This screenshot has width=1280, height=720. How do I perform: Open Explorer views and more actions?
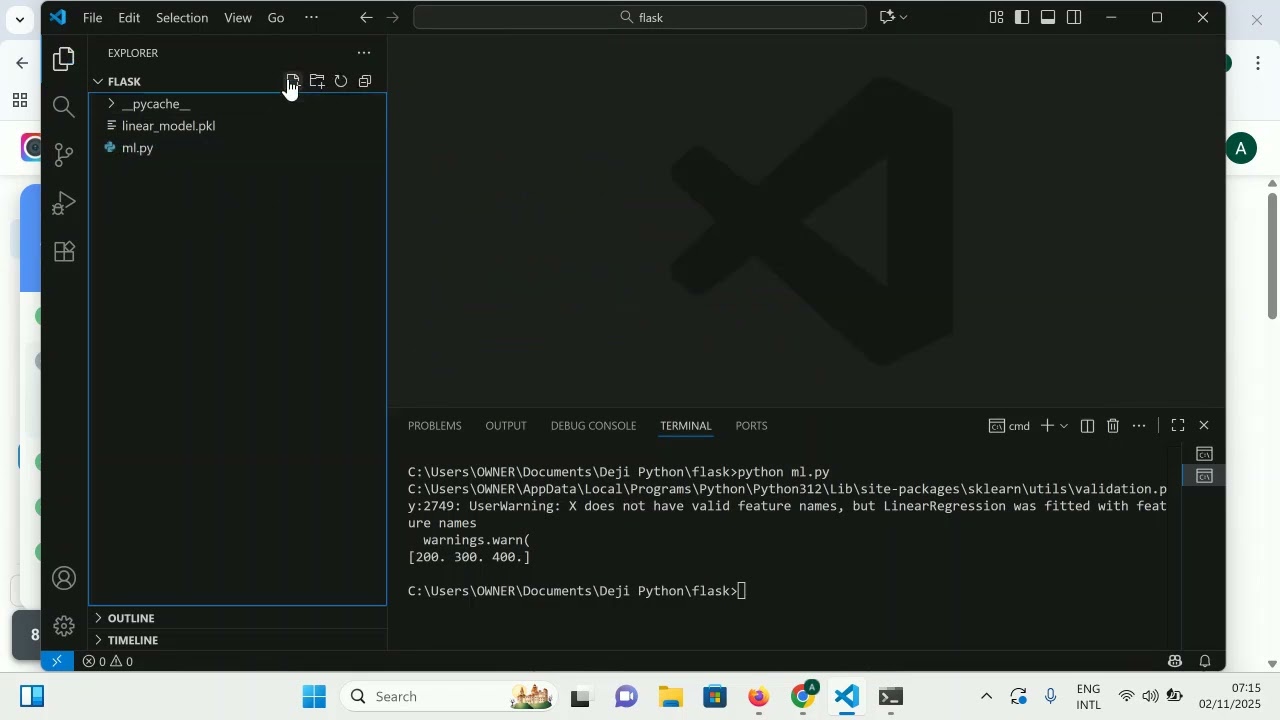click(364, 53)
